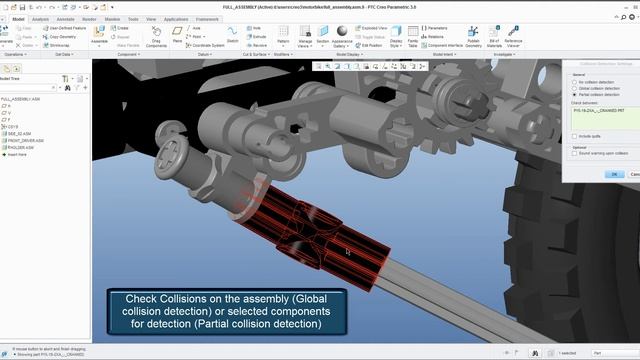This screenshot has height=360, width=640.
Task: Click Edit Position in Model Display
Action: (x=369, y=45)
